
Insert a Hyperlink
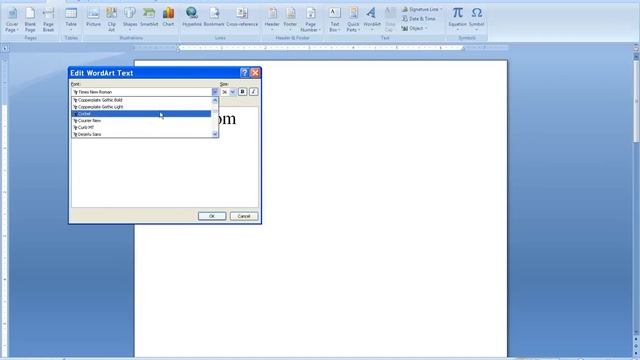[192, 18]
